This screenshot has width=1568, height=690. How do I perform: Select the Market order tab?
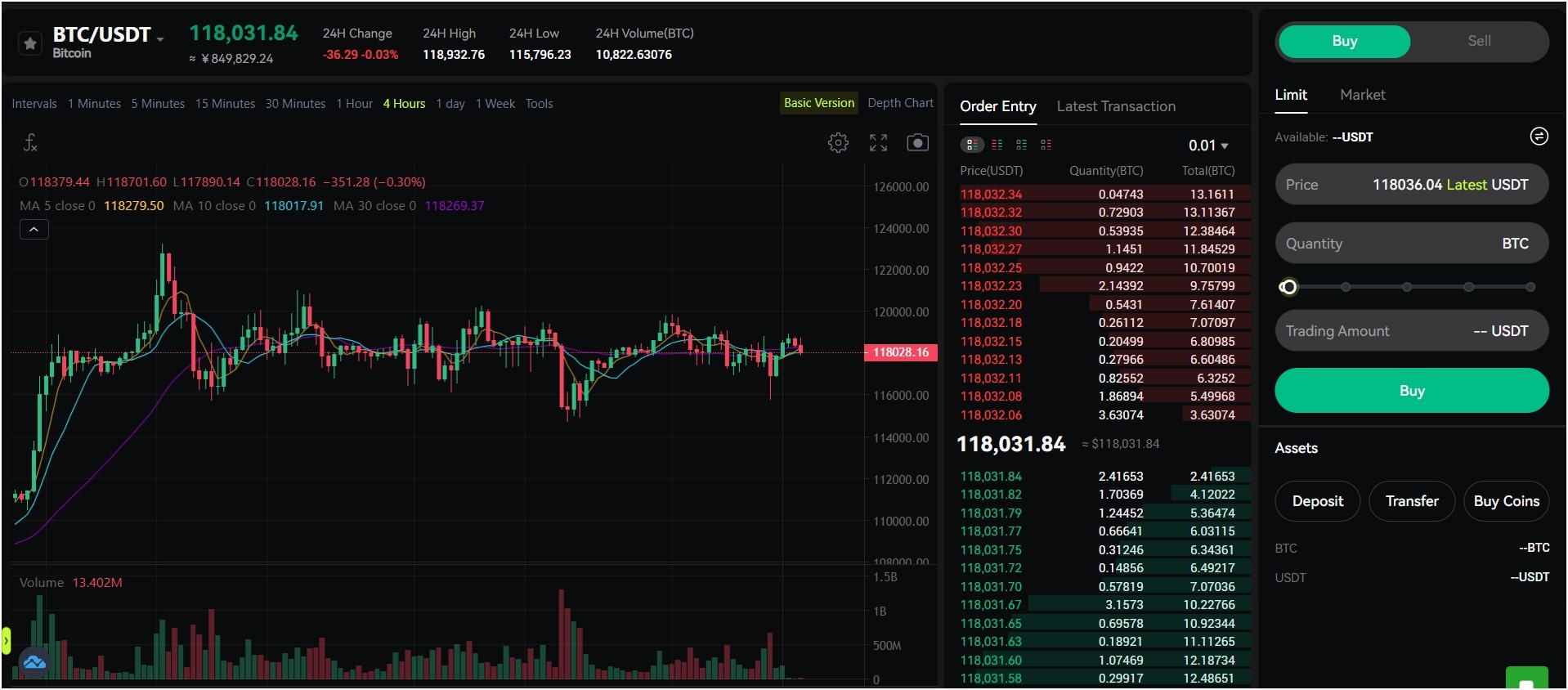pos(1362,95)
